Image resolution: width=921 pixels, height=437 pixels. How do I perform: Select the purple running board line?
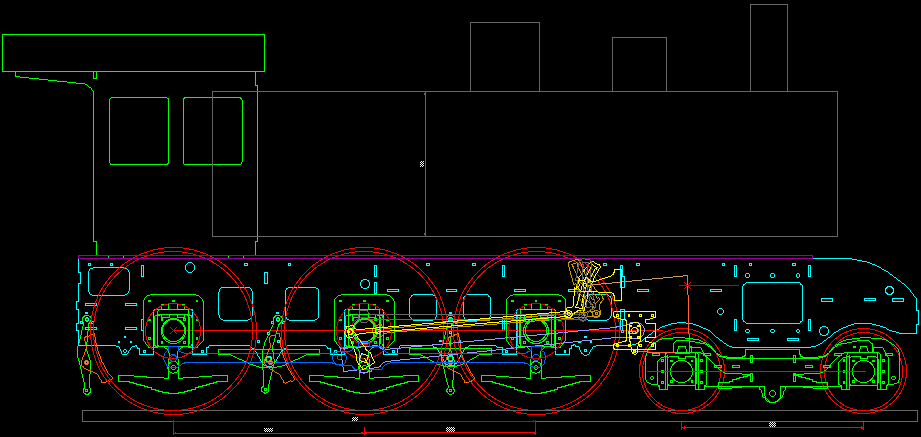(x=450, y=257)
